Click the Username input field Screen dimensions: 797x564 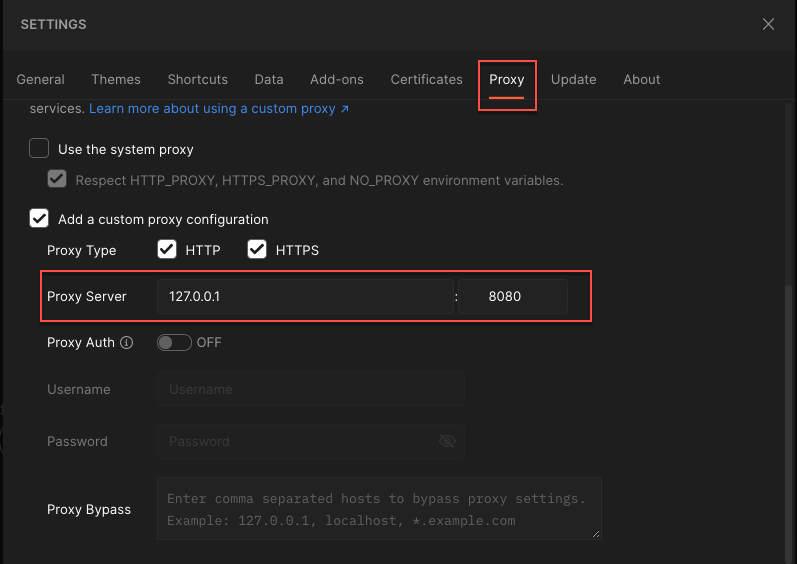(311, 389)
